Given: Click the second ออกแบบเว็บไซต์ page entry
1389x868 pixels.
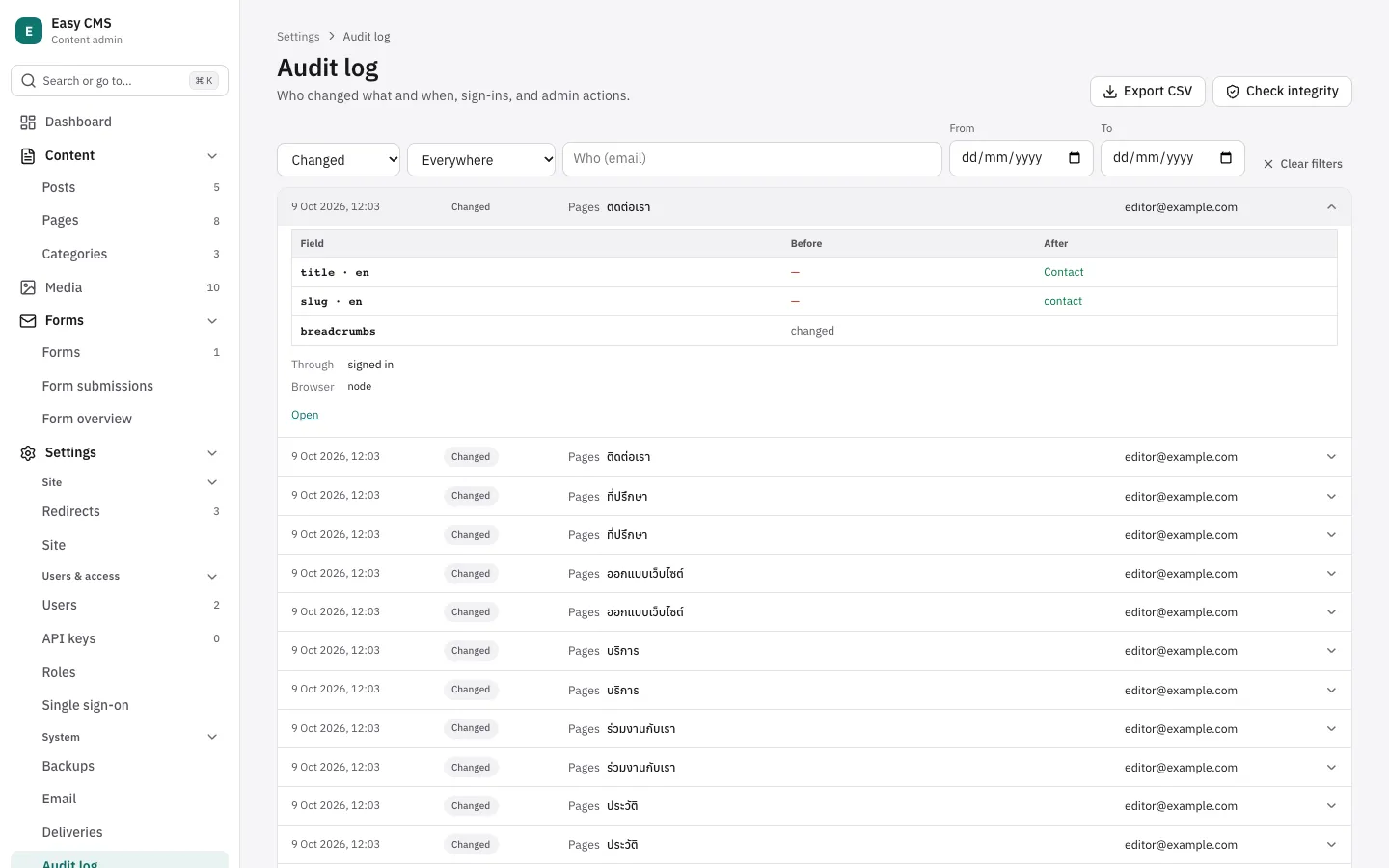Looking at the screenshot, I should click(814, 612).
